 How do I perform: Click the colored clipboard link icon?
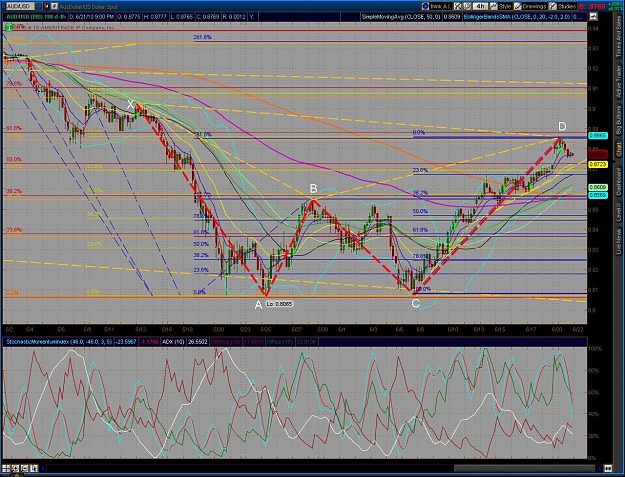coord(46,6)
